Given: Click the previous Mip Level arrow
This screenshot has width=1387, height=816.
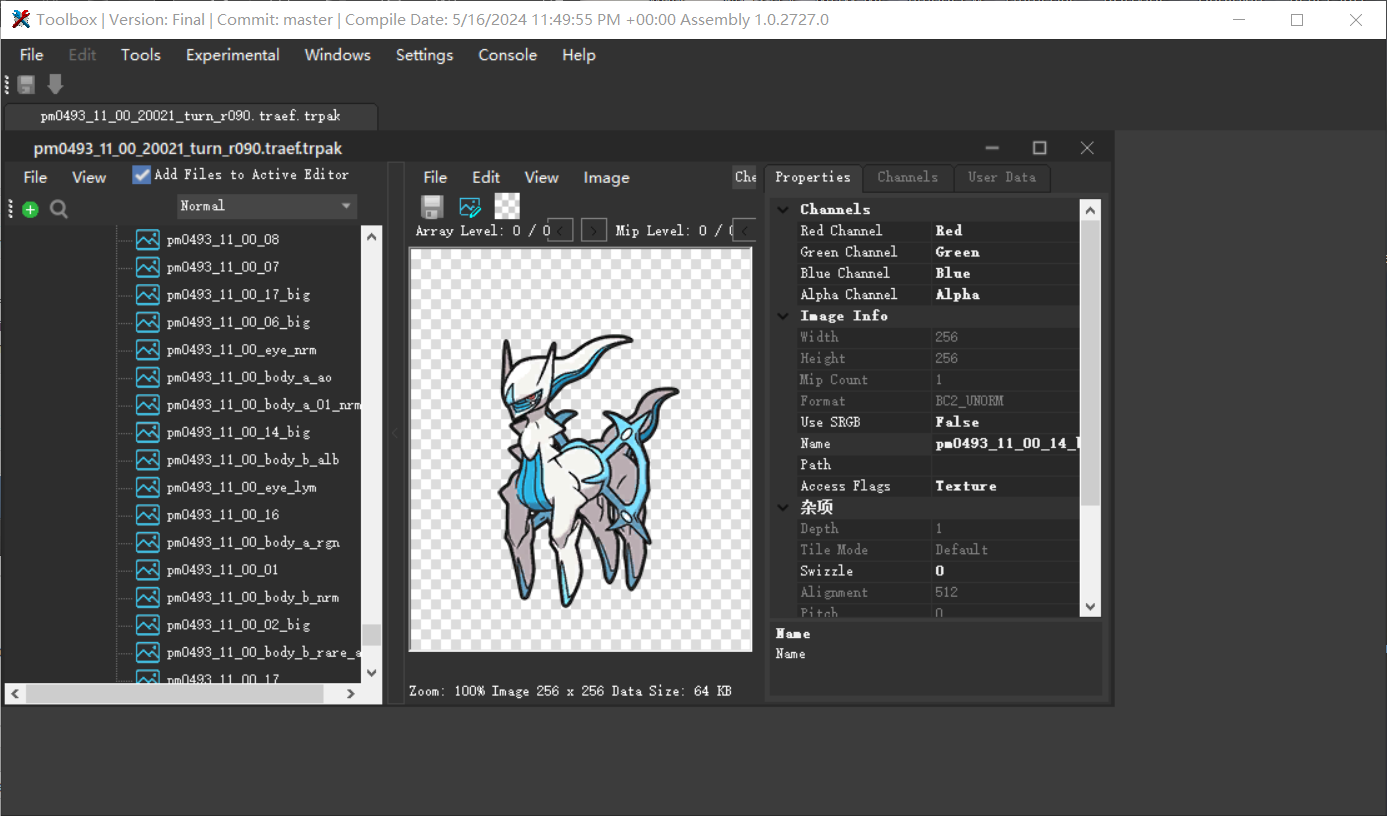Looking at the screenshot, I should tap(743, 230).
